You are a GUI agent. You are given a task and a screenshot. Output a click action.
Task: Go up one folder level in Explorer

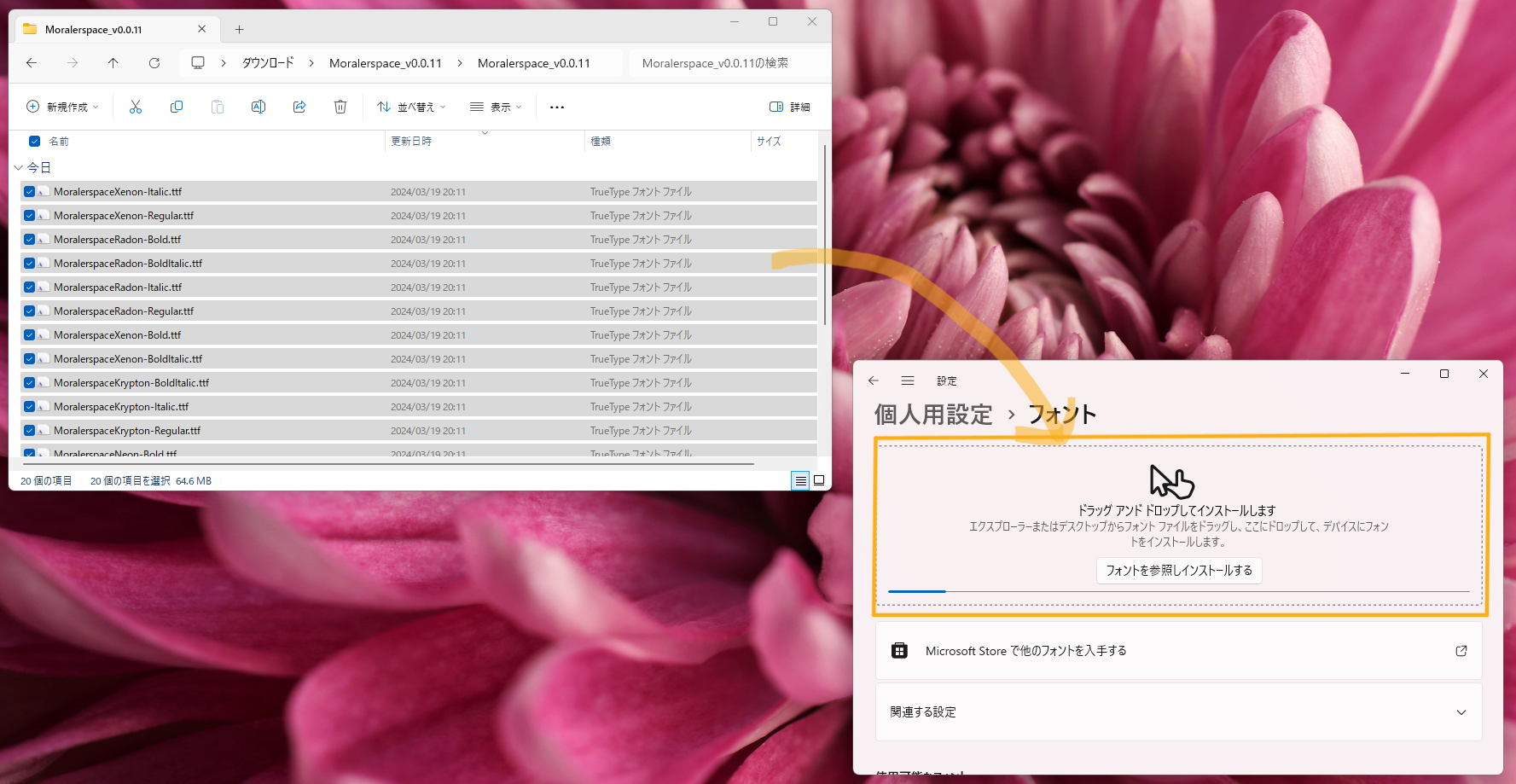[113, 63]
